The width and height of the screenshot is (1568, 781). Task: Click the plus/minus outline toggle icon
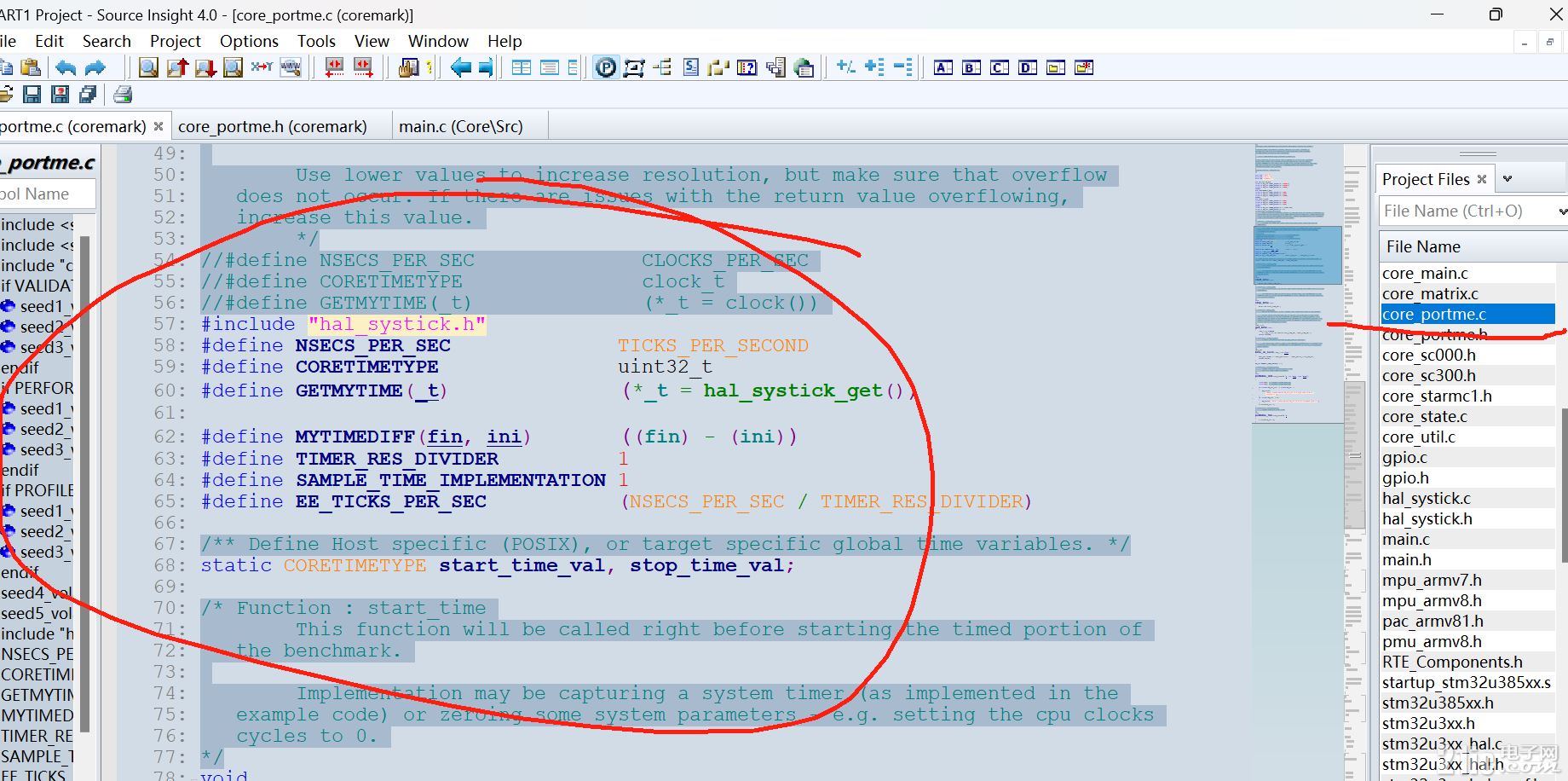click(x=846, y=67)
